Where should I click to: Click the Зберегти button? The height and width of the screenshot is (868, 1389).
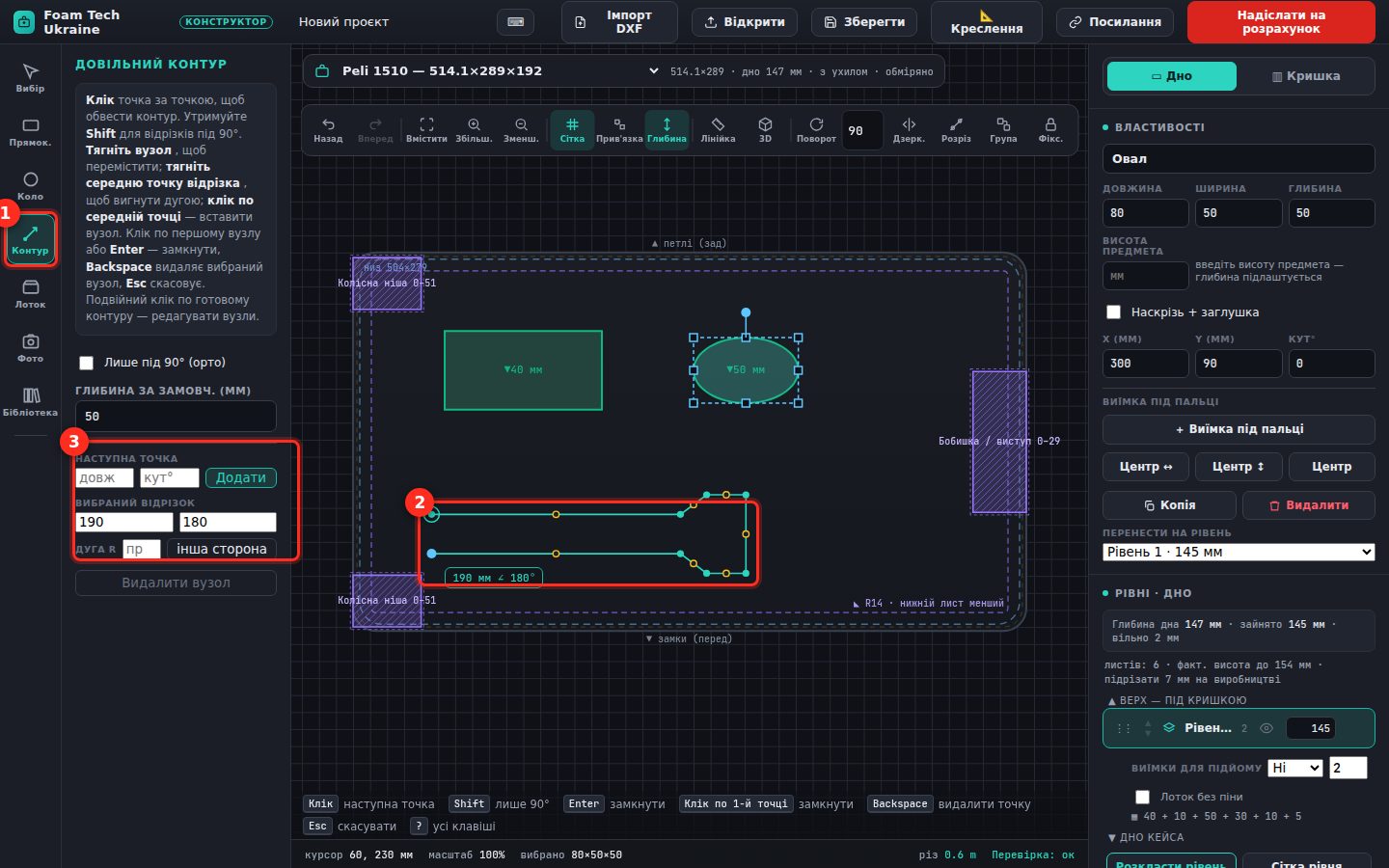pos(864,22)
